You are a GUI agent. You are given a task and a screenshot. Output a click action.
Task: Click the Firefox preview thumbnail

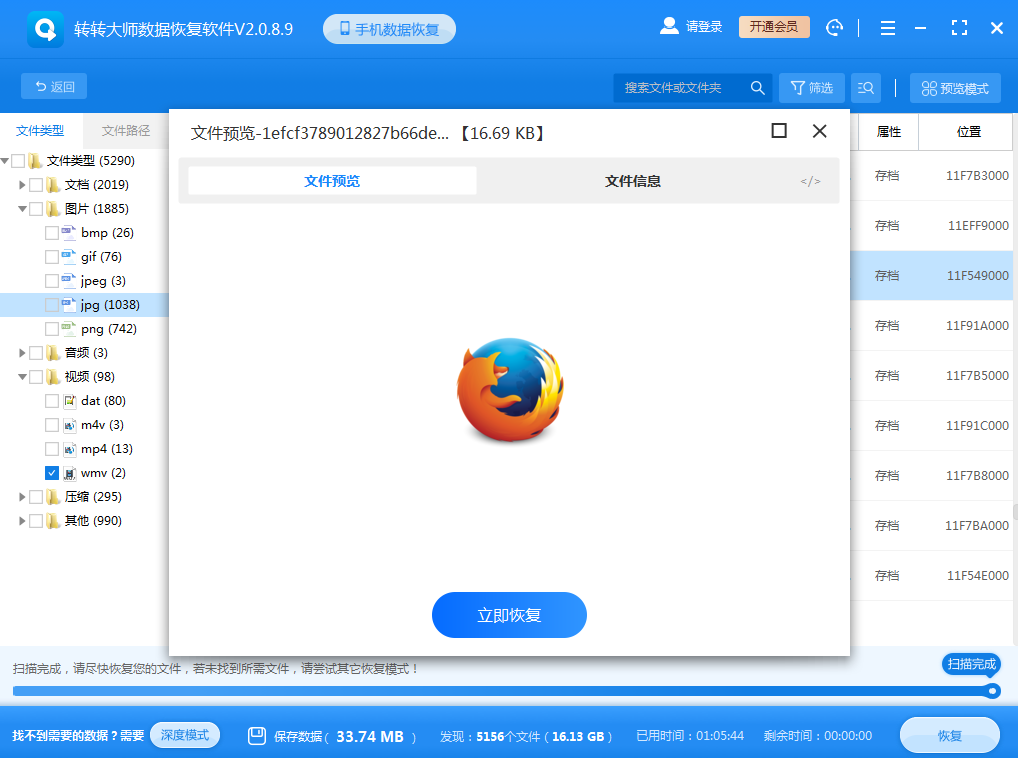(509, 390)
